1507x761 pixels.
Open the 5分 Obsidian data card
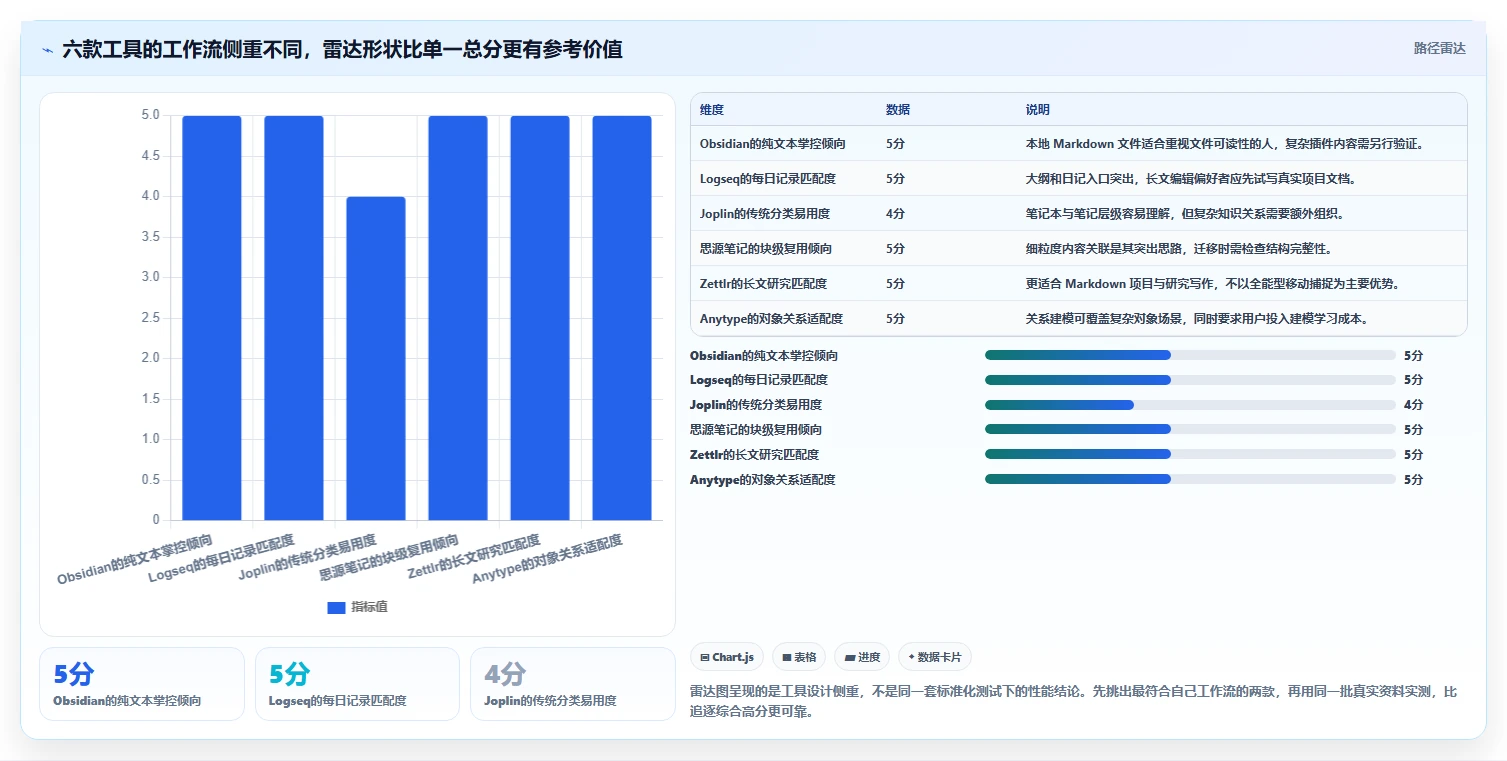[x=142, y=684]
